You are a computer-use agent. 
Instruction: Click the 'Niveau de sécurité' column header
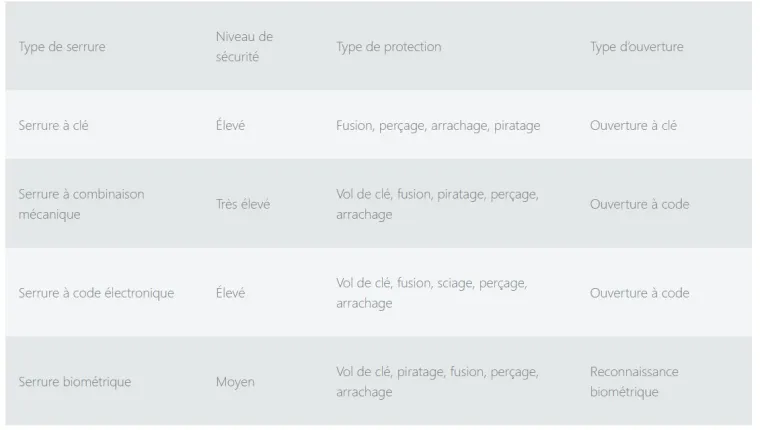(x=244, y=47)
